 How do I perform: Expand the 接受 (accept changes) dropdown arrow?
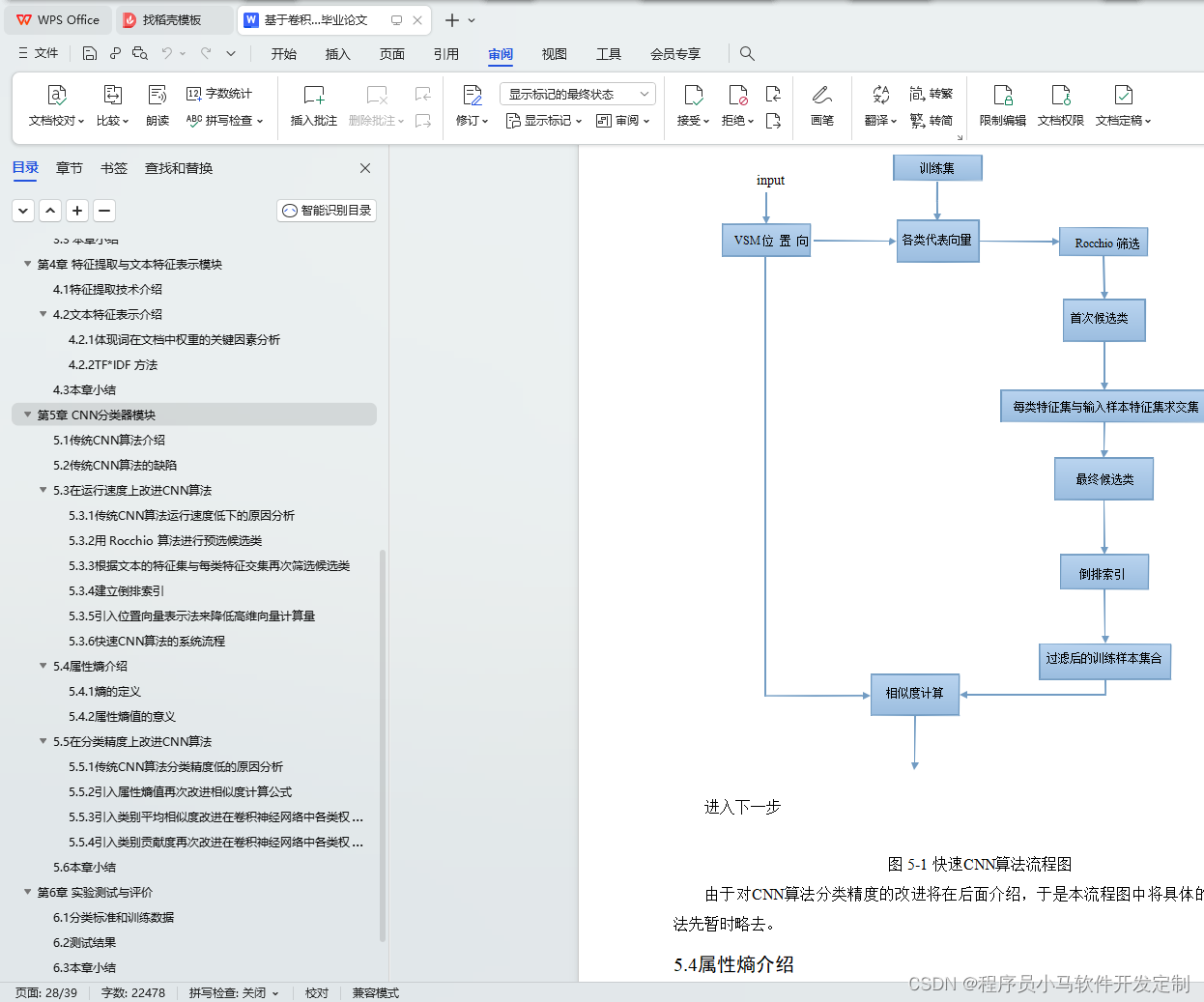(x=707, y=120)
